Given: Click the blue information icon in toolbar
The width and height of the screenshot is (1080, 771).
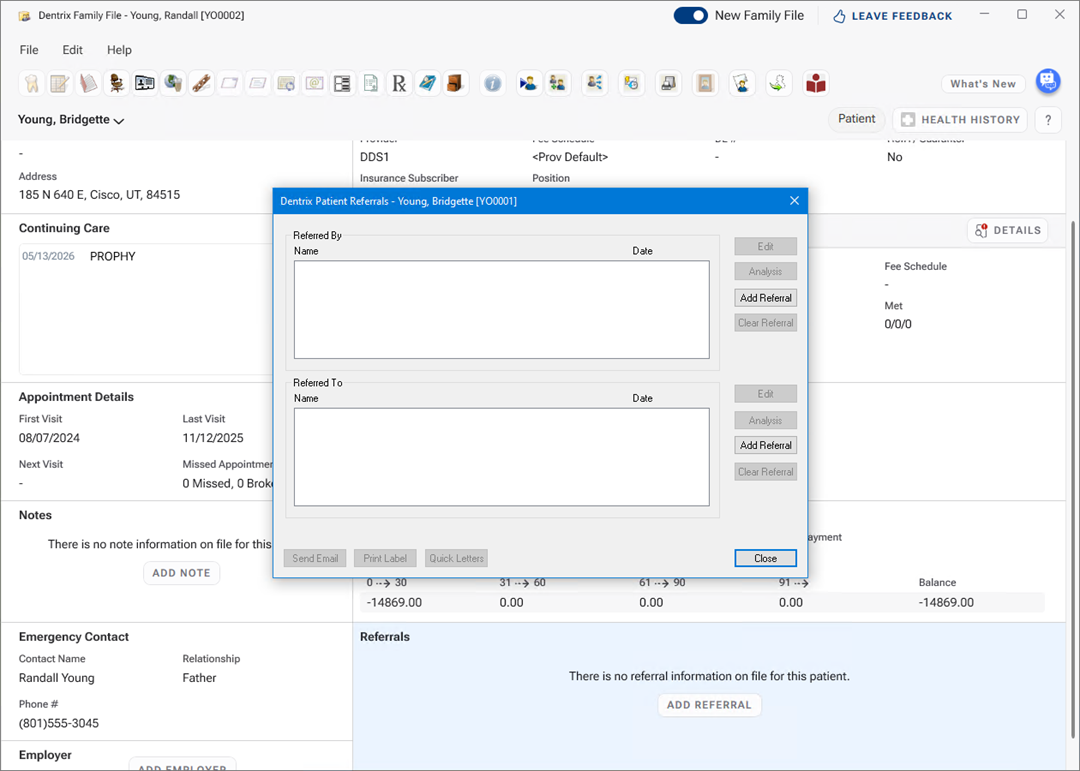Looking at the screenshot, I should click(492, 84).
